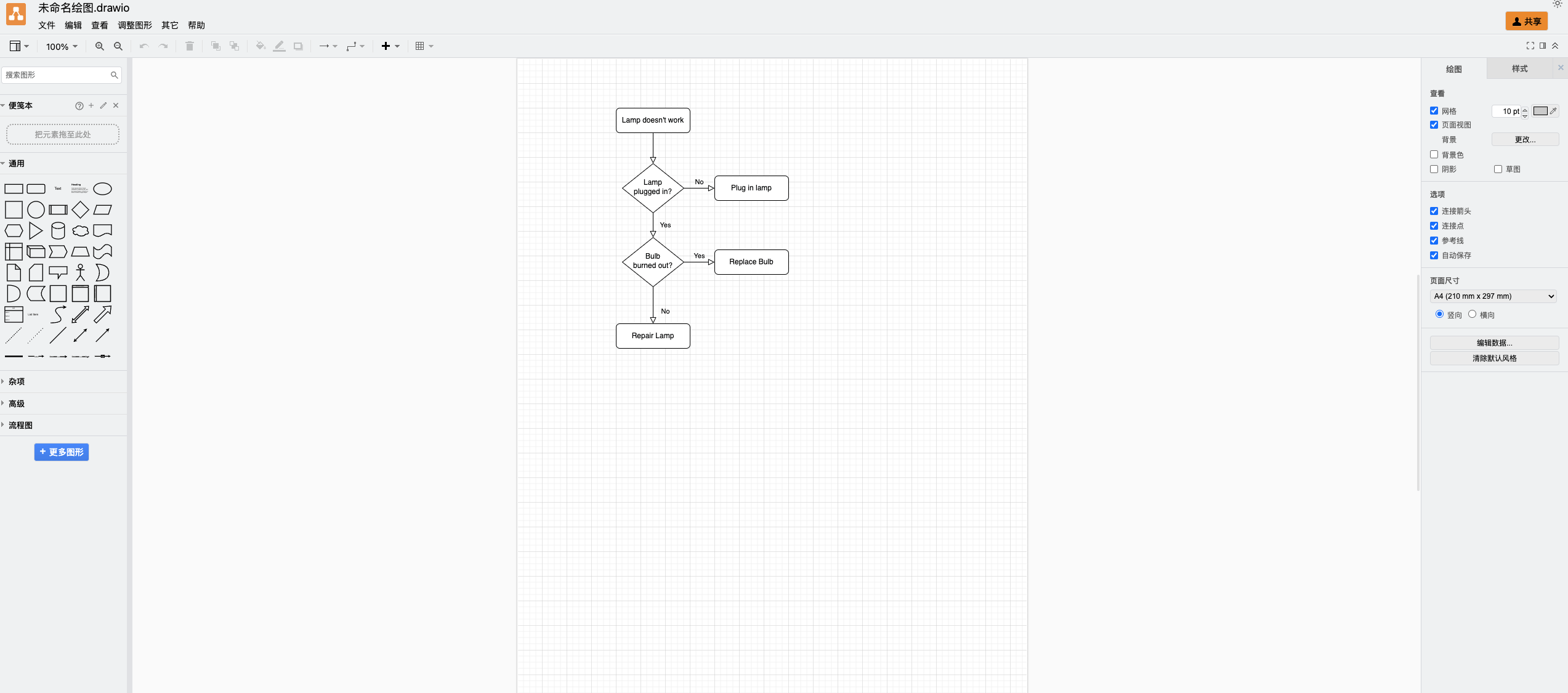Open the 调整图形 menu
The image size is (1568, 693).
pyautogui.click(x=135, y=25)
